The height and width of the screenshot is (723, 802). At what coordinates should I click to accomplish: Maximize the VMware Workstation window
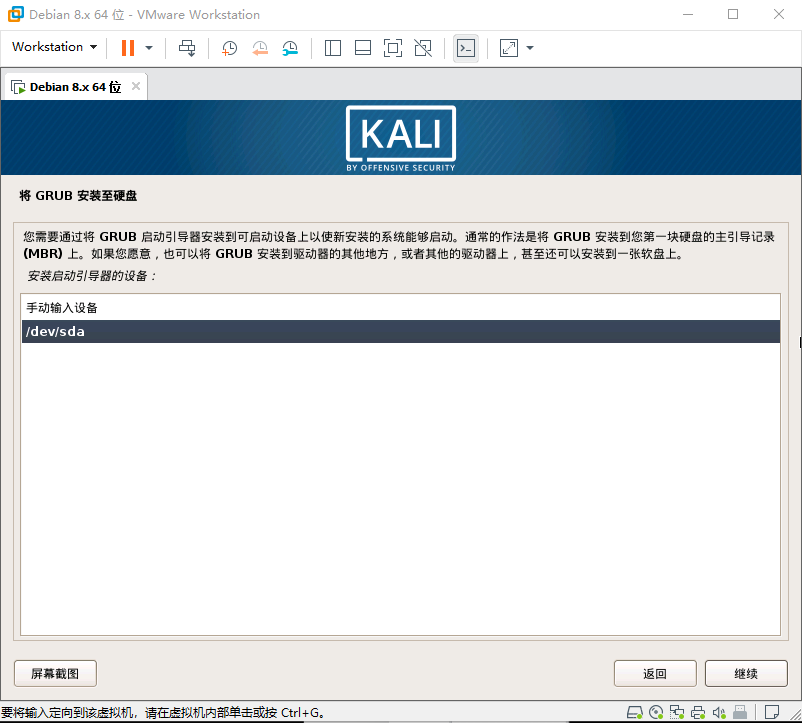coord(733,14)
